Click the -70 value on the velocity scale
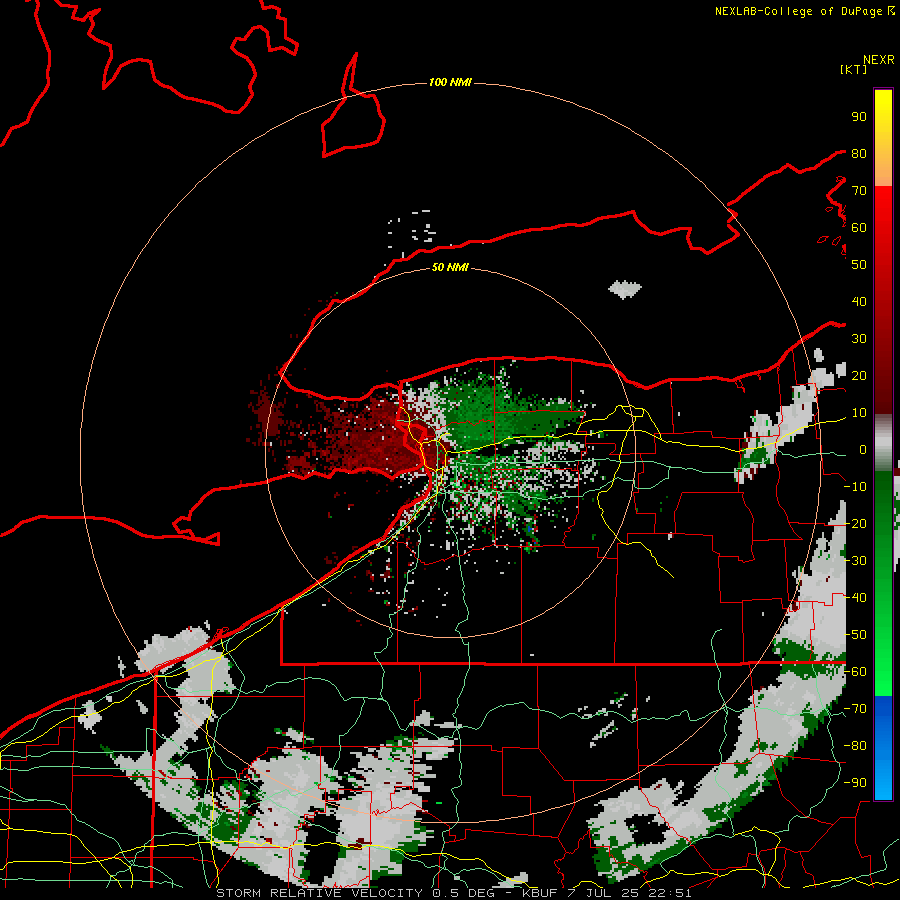900x900 pixels. (x=855, y=708)
